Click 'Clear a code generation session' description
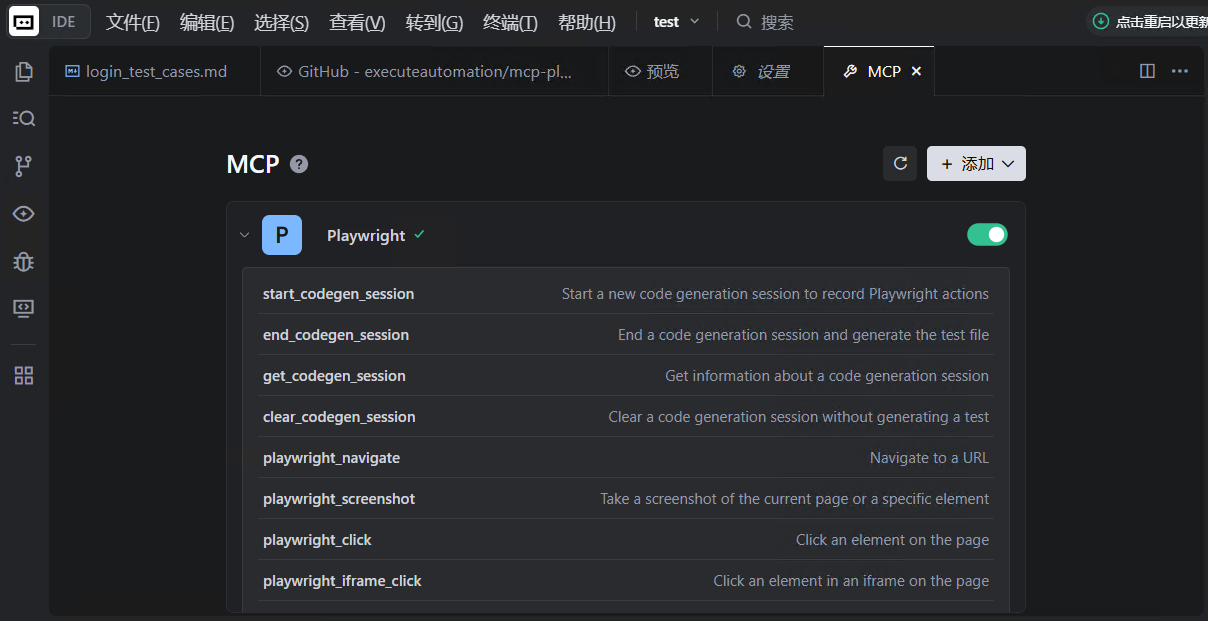This screenshot has height=621, width=1208. tap(798, 417)
